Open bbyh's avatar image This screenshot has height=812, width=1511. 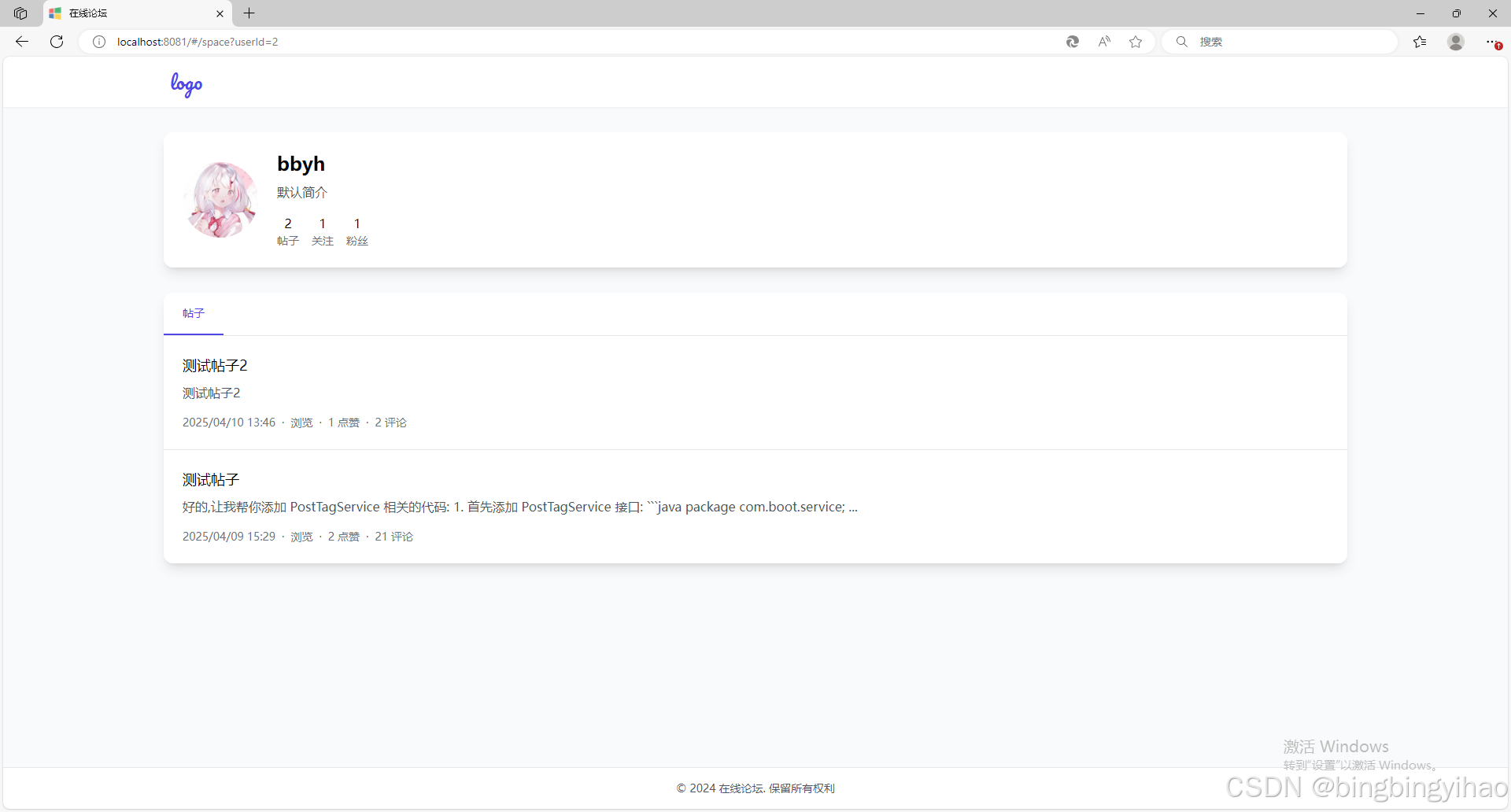pos(220,200)
